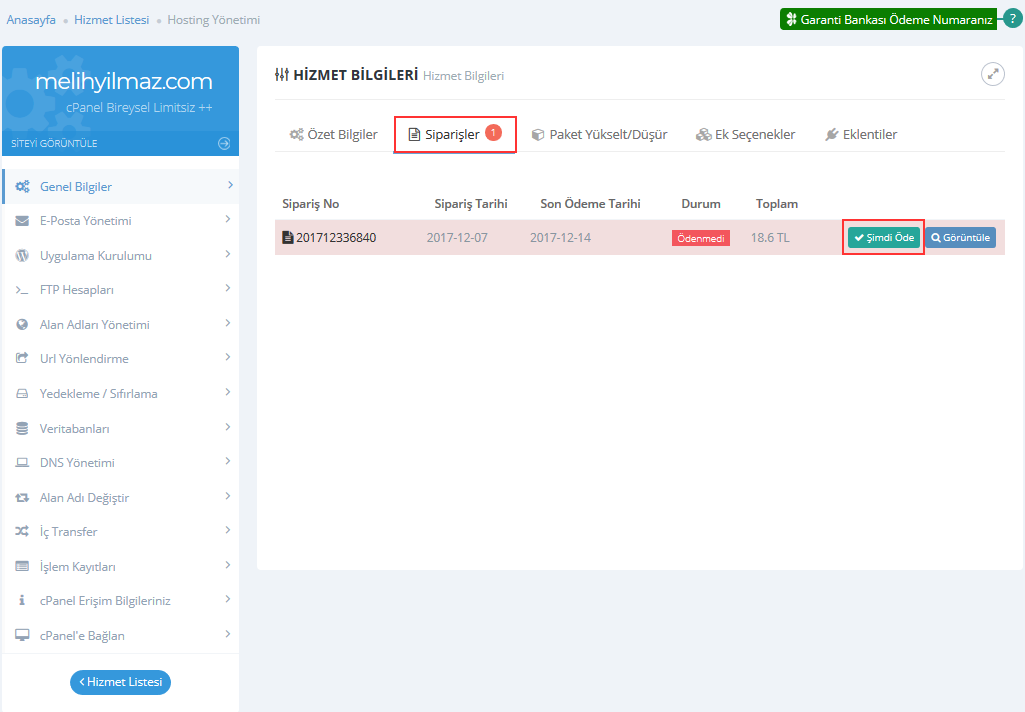Open the Paket Yükselt/Düşür tab

point(599,135)
